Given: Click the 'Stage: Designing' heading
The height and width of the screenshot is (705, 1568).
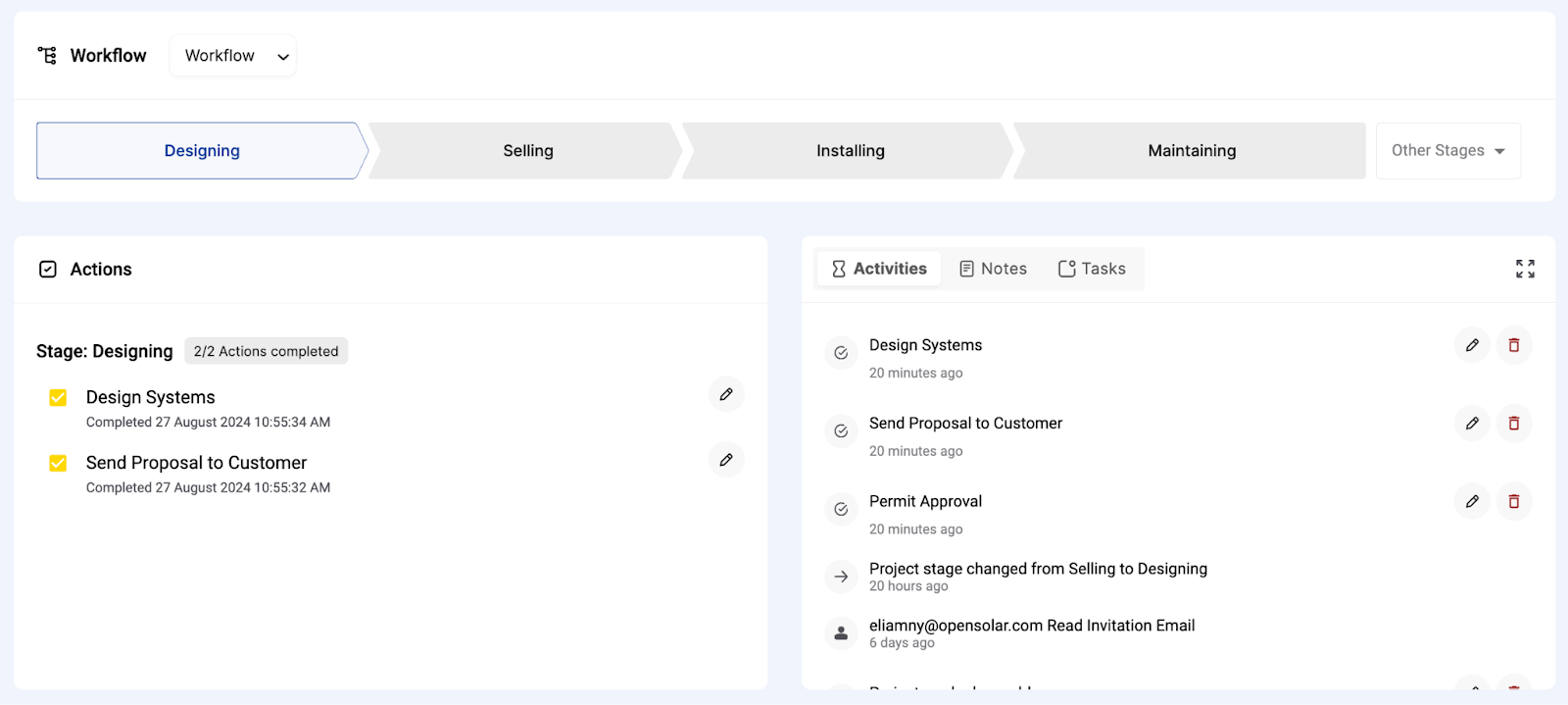Looking at the screenshot, I should [105, 351].
